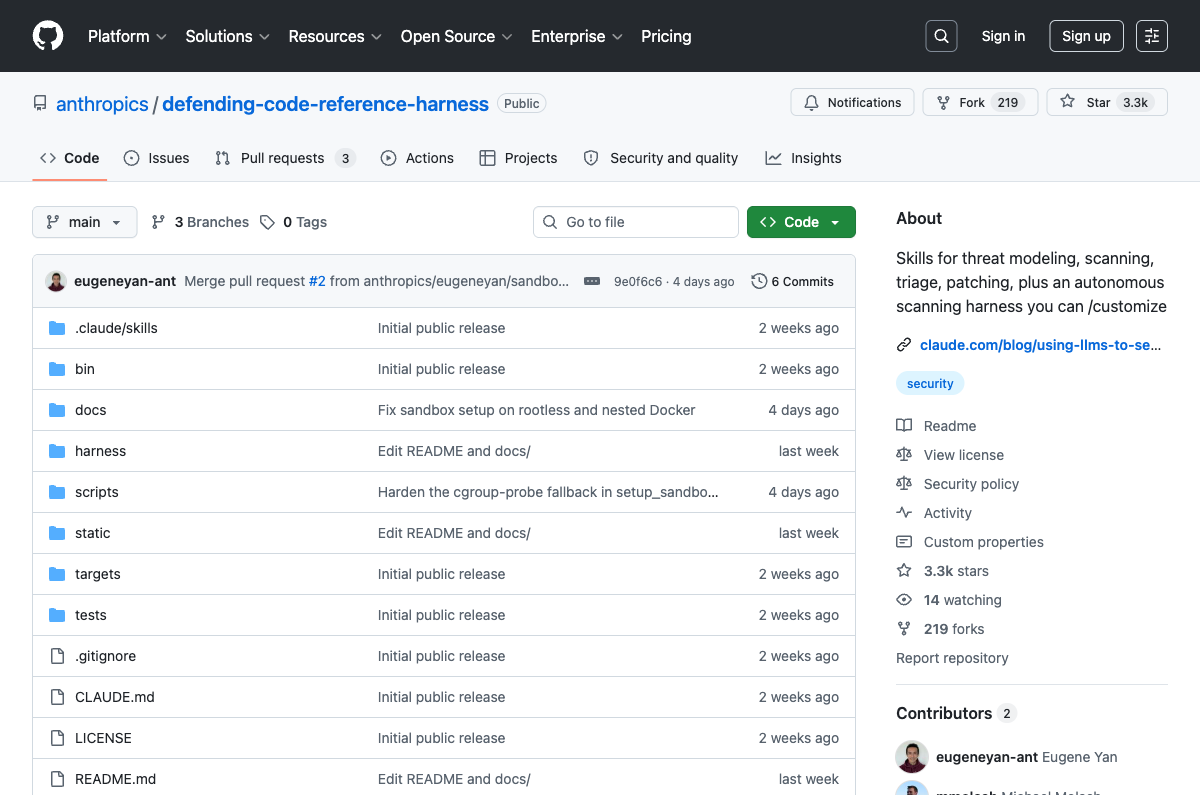Open the claude.com blog link
The height and width of the screenshot is (795, 1200).
1040,345
